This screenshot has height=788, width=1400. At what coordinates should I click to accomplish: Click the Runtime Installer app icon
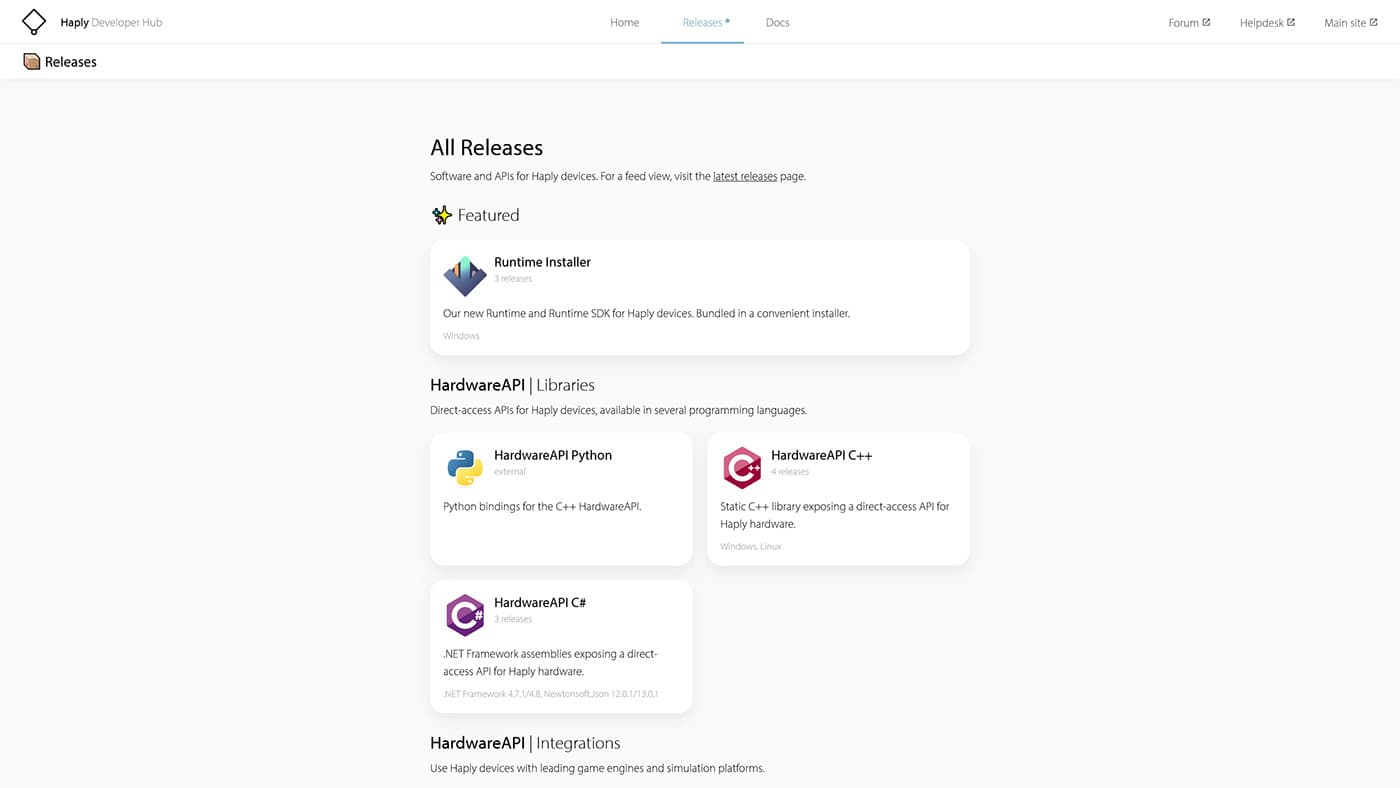(x=464, y=276)
